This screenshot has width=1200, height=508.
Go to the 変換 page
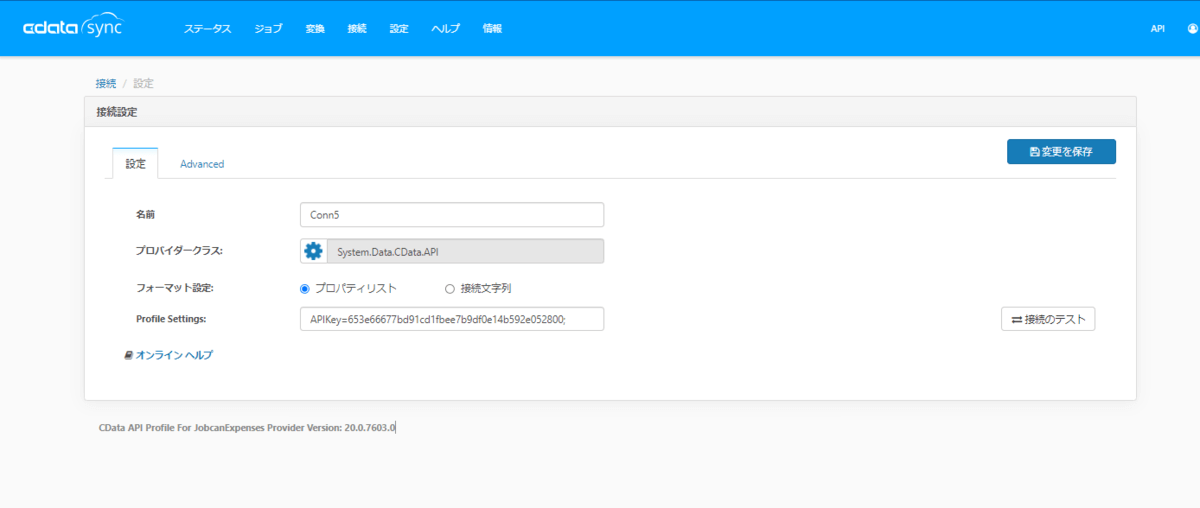click(x=315, y=29)
